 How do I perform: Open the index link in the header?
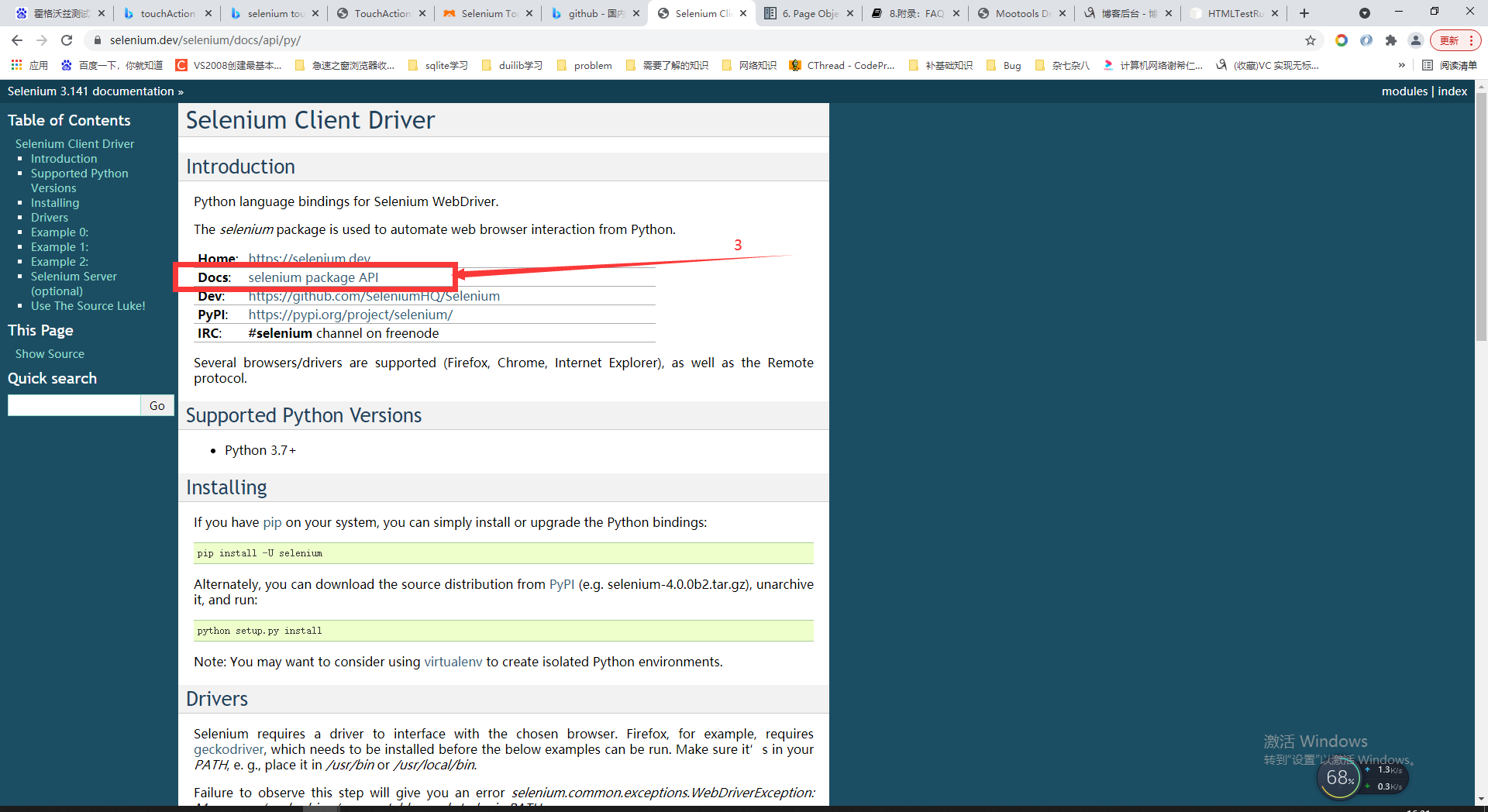tap(1452, 91)
